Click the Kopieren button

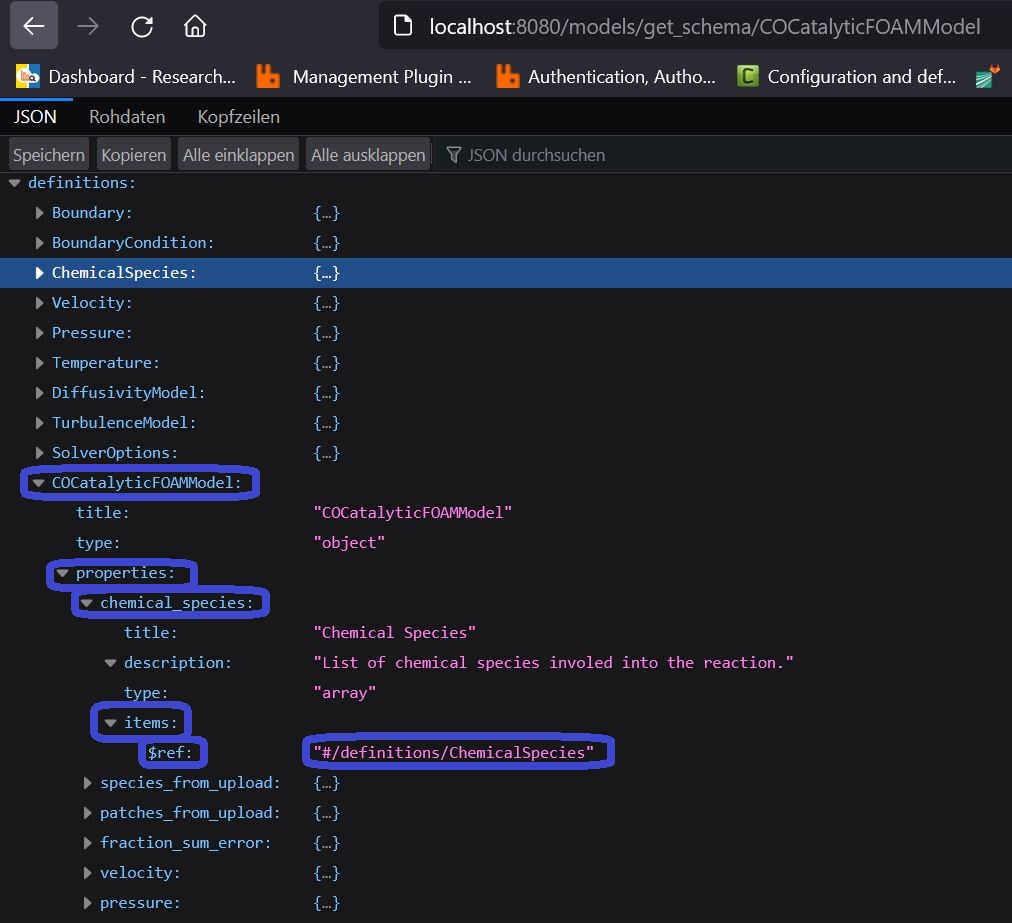click(x=134, y=155)
